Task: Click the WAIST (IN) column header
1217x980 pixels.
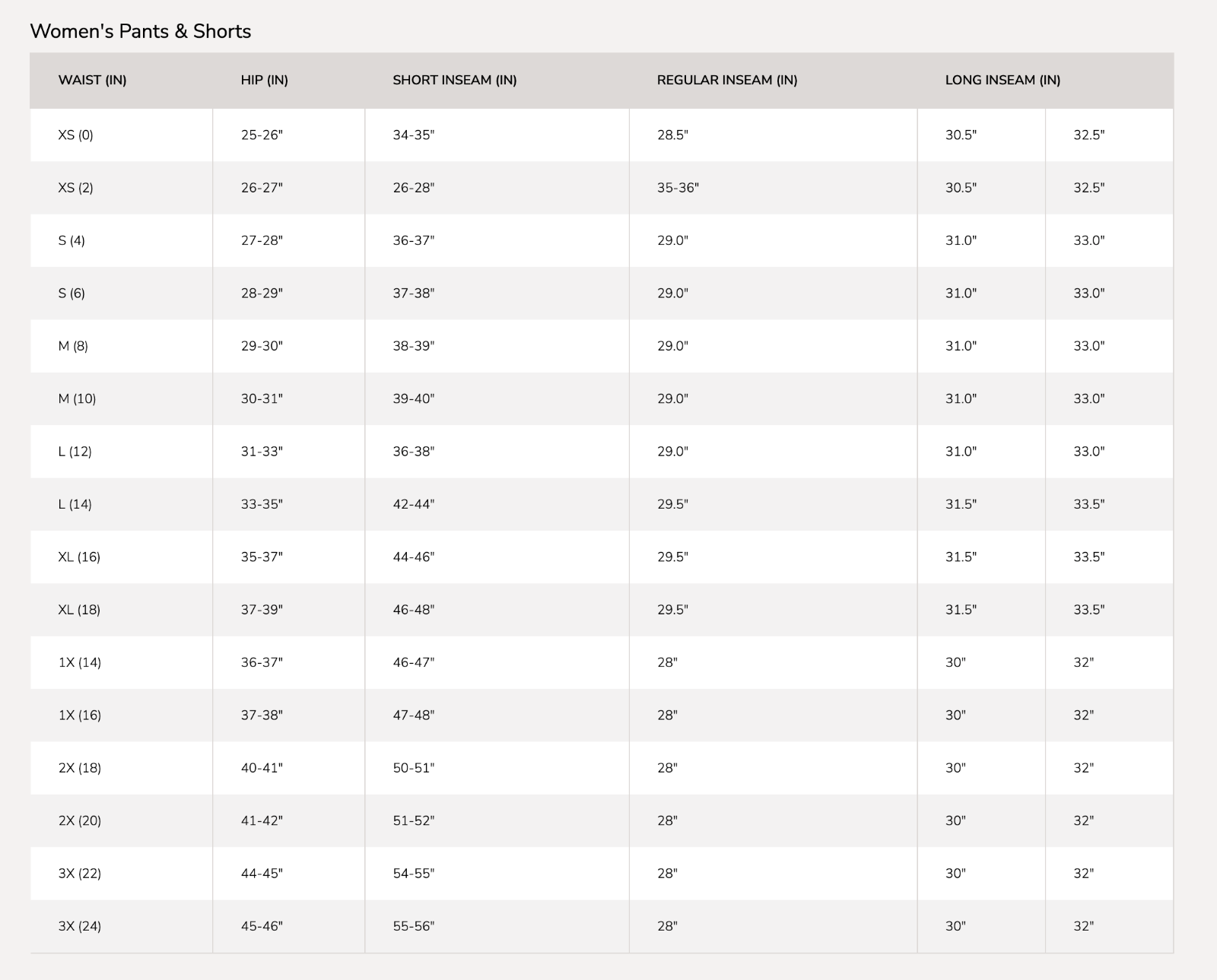Action: point(92,80)
